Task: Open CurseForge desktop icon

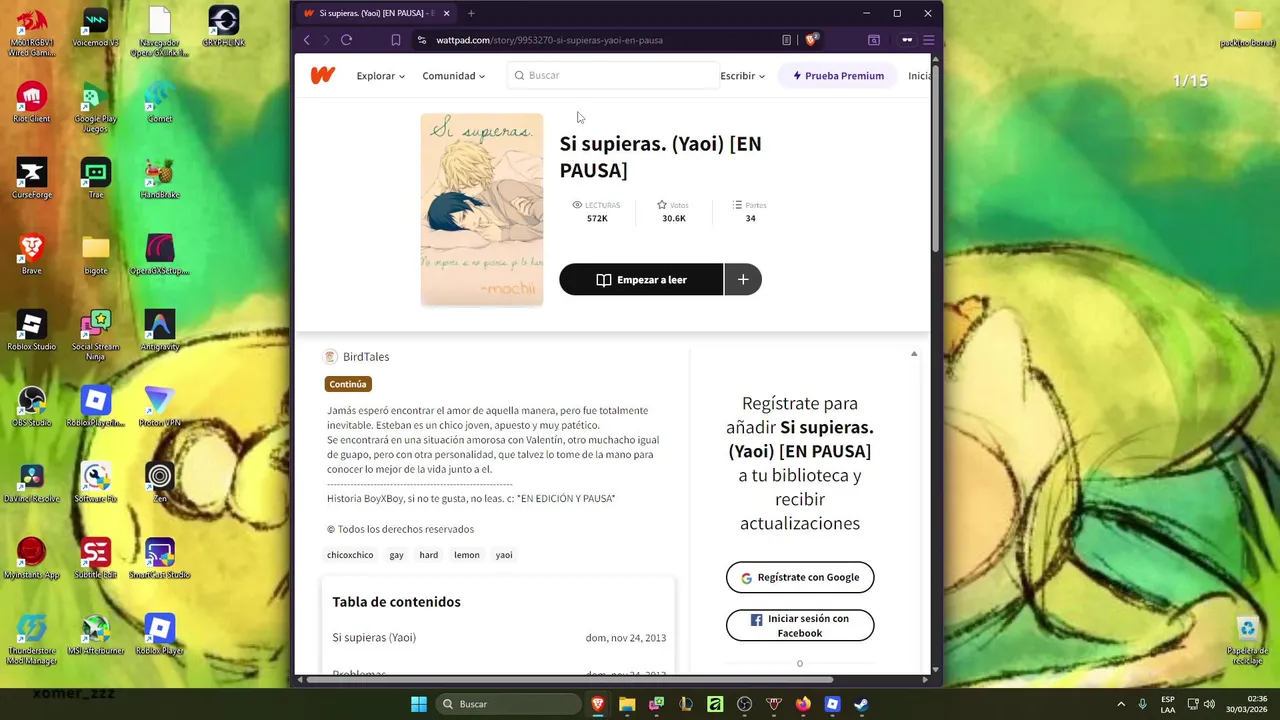Action: pyautogui.click(x=31, y=178)
